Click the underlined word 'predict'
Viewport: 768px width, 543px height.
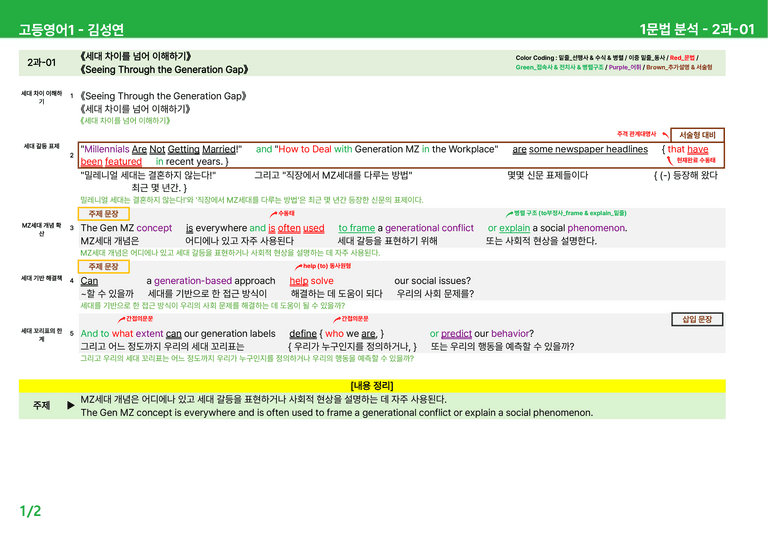[x=456, y=334]
